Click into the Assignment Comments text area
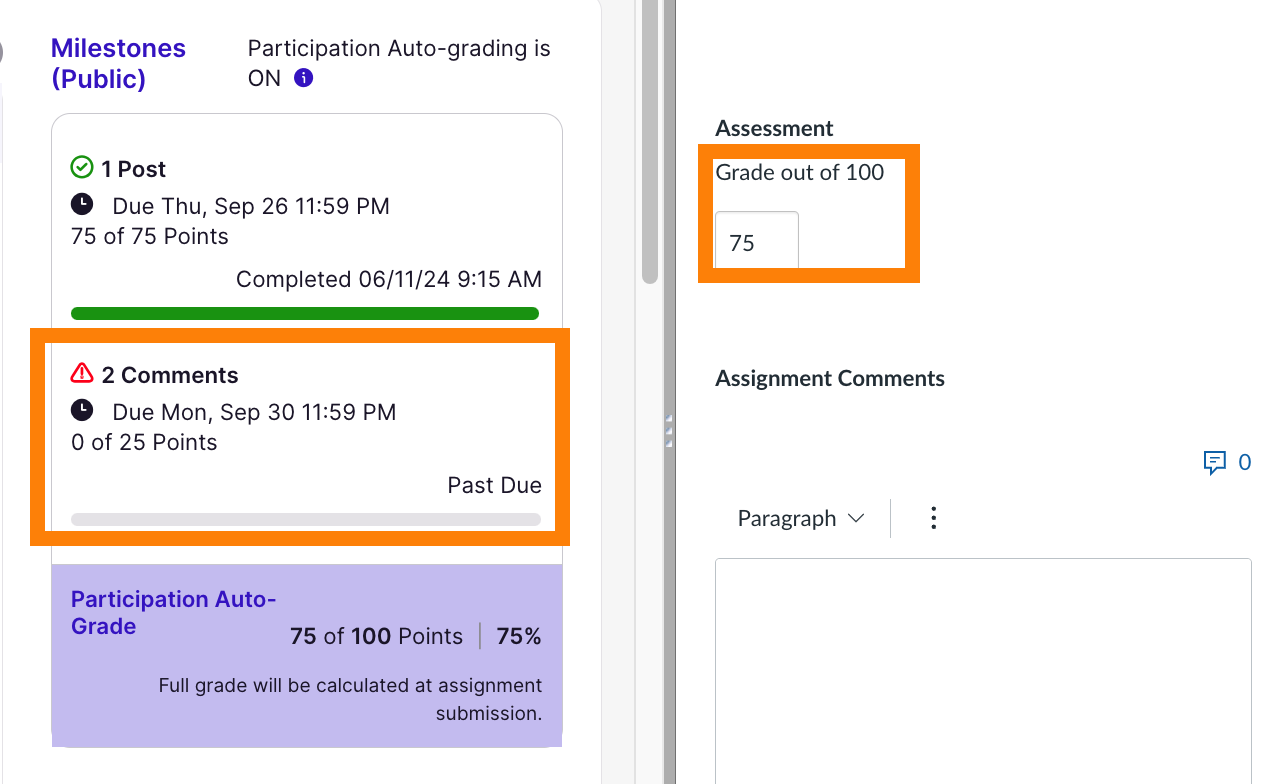 [x=983, y=670]
